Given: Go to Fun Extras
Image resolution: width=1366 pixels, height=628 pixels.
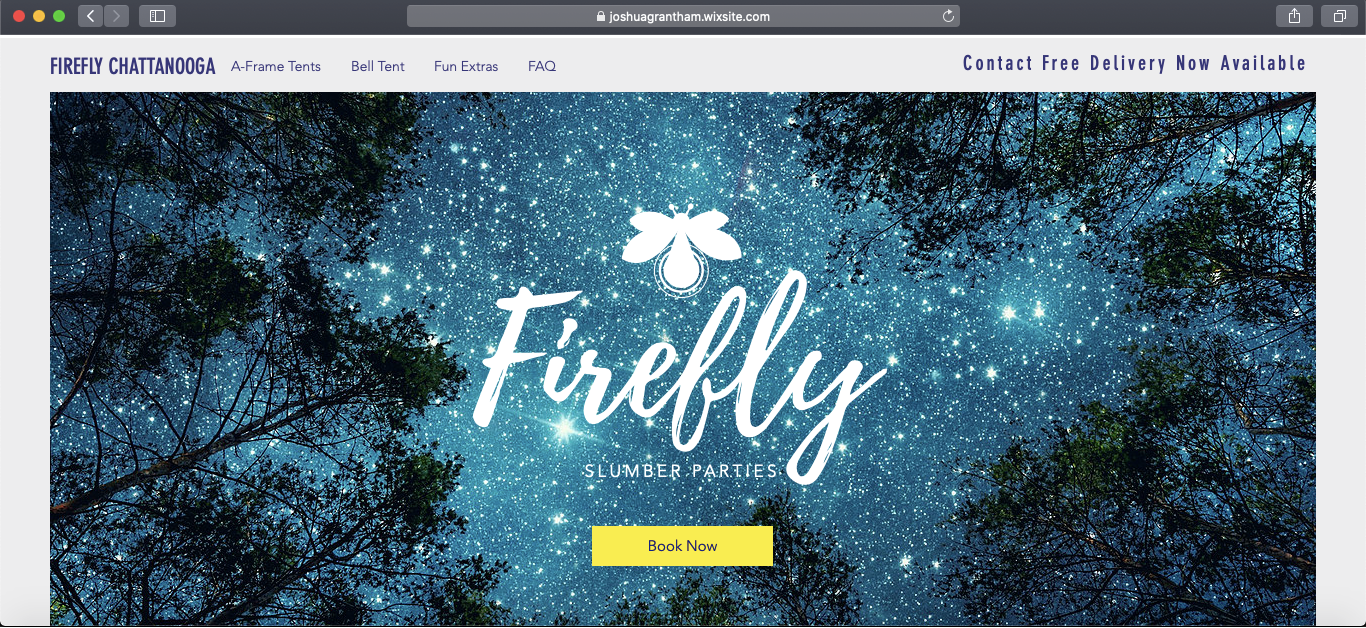Looking at the screenshot, I should pos(466,66).
